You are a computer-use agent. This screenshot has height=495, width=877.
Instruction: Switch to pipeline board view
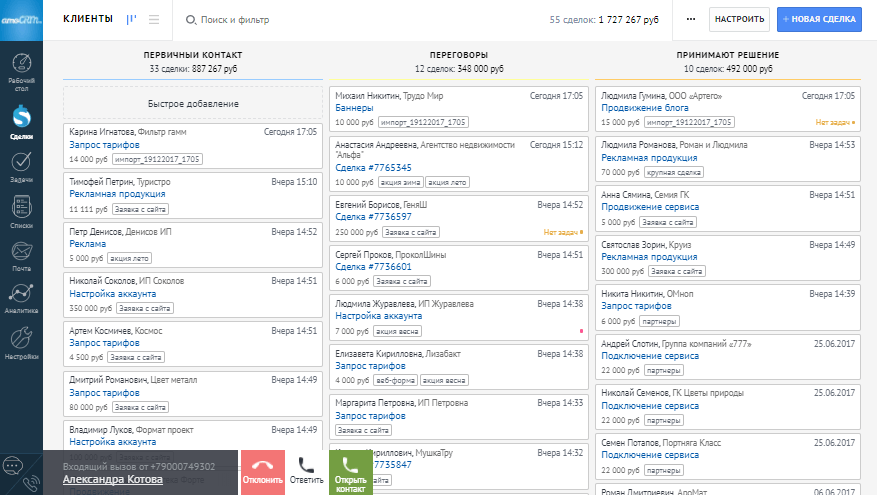coord(132,19)
